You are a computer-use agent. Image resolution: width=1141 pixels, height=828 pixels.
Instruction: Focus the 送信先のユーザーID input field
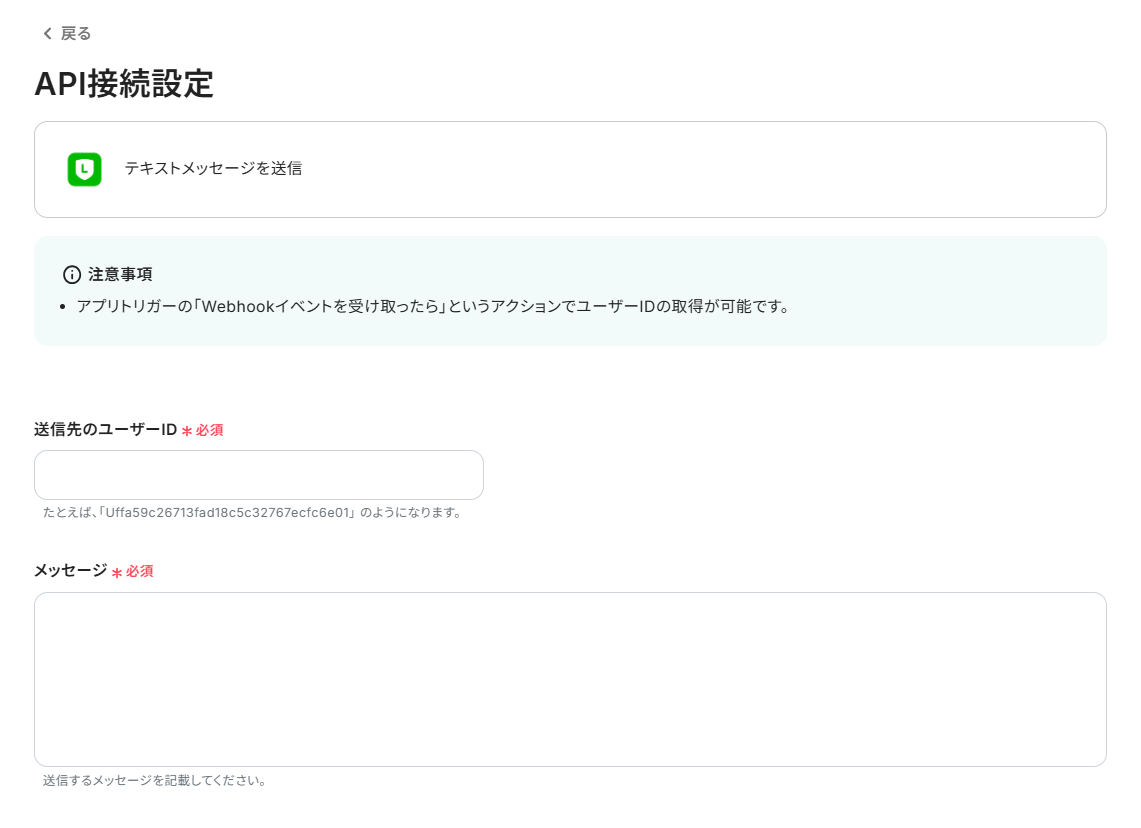click(258, 475)
